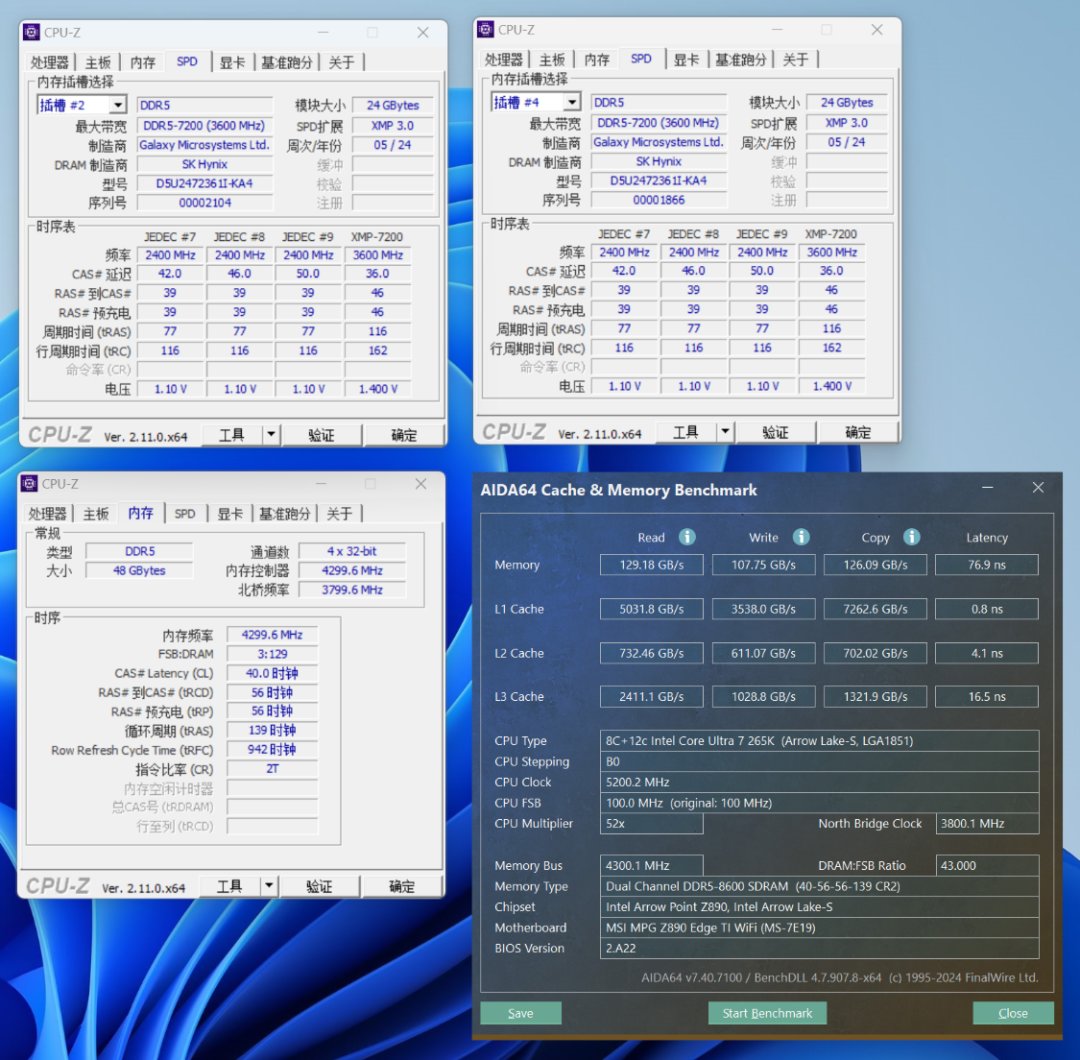Open 处理器 tab in memory window
Screen dimensions: 1080x1060
[47, 514]
